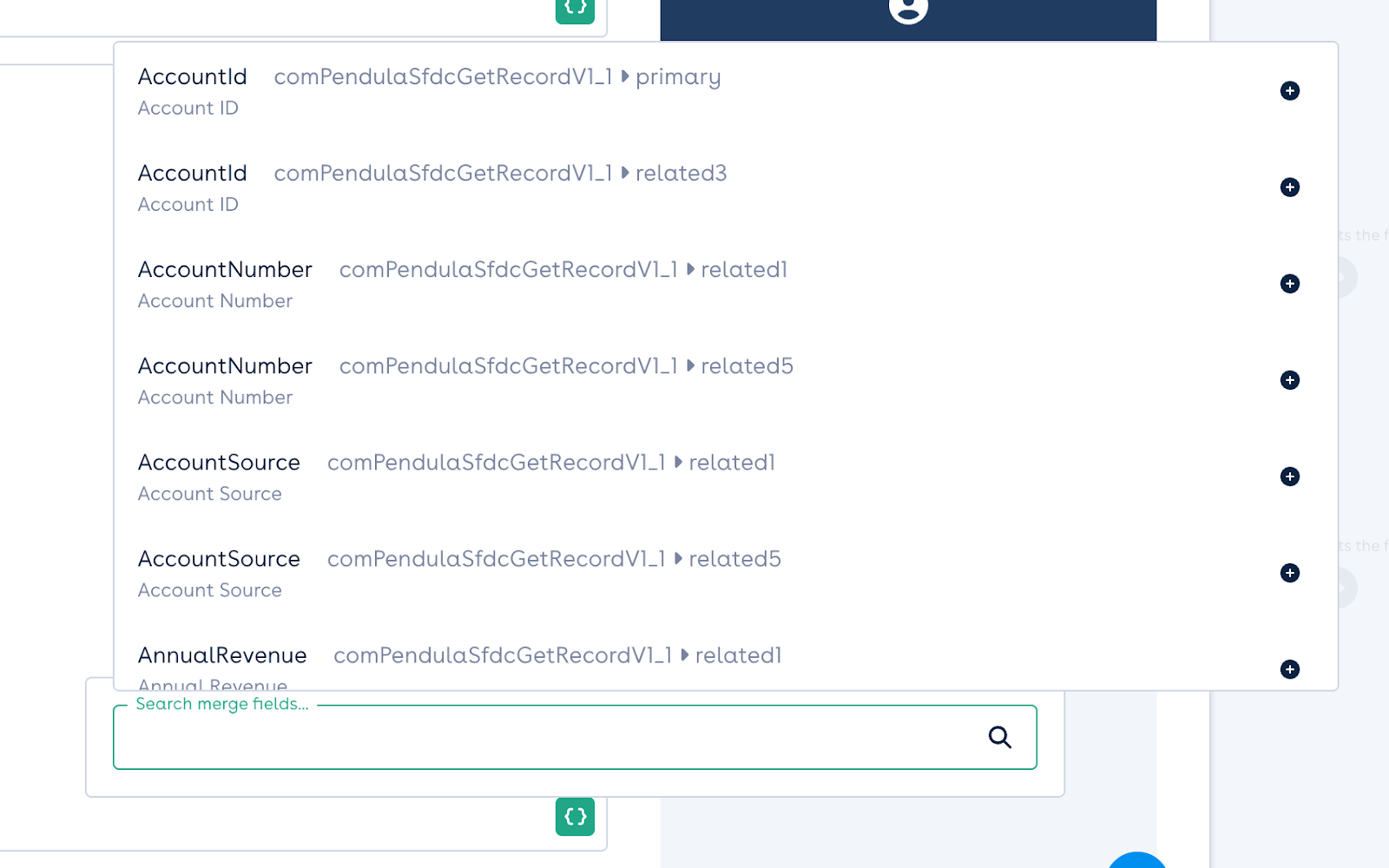
Task: Add AccountId primary merge field via plus icon
Action: pos(1289,91)
